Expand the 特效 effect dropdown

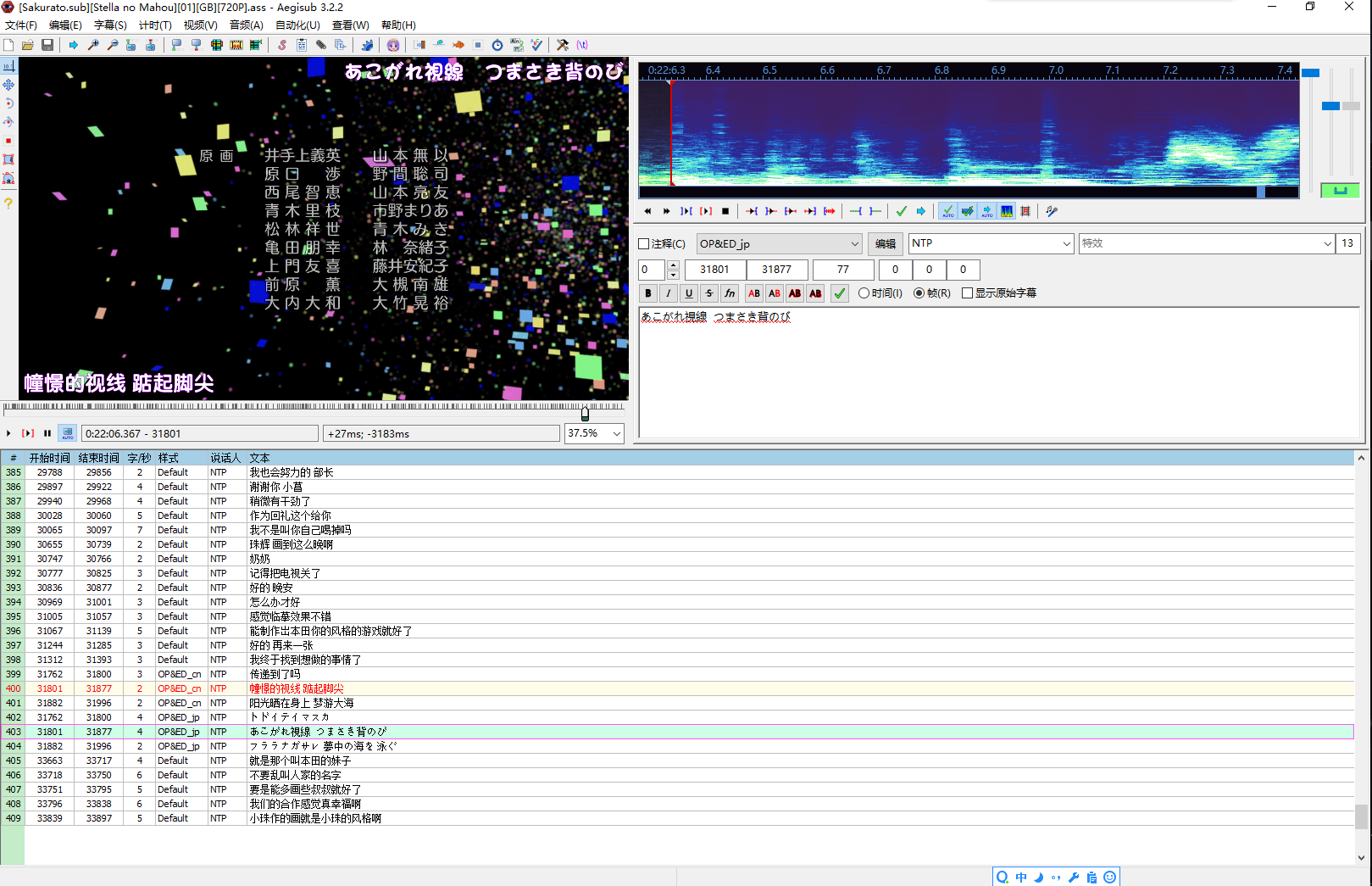click(1327, 244)
